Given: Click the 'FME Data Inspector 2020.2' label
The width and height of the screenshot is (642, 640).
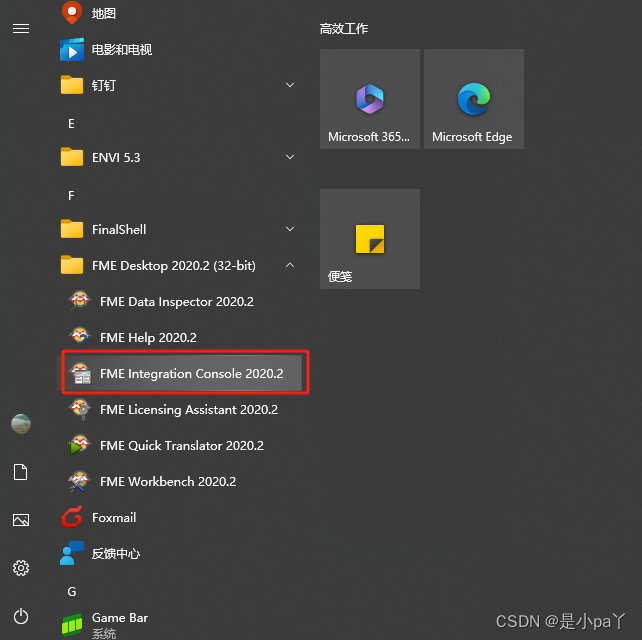Looking at the screenshot, I should (177, 302).
